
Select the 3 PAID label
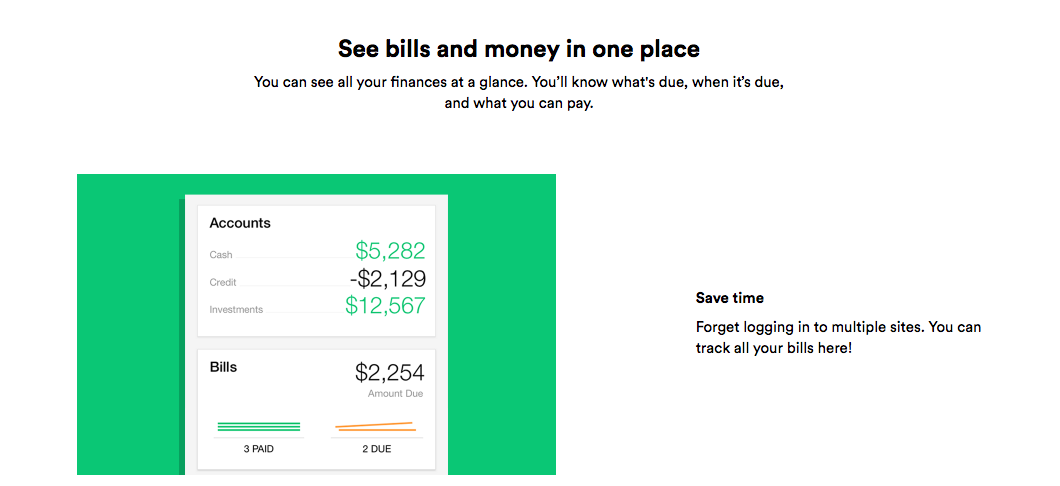[x=259, y=449]
